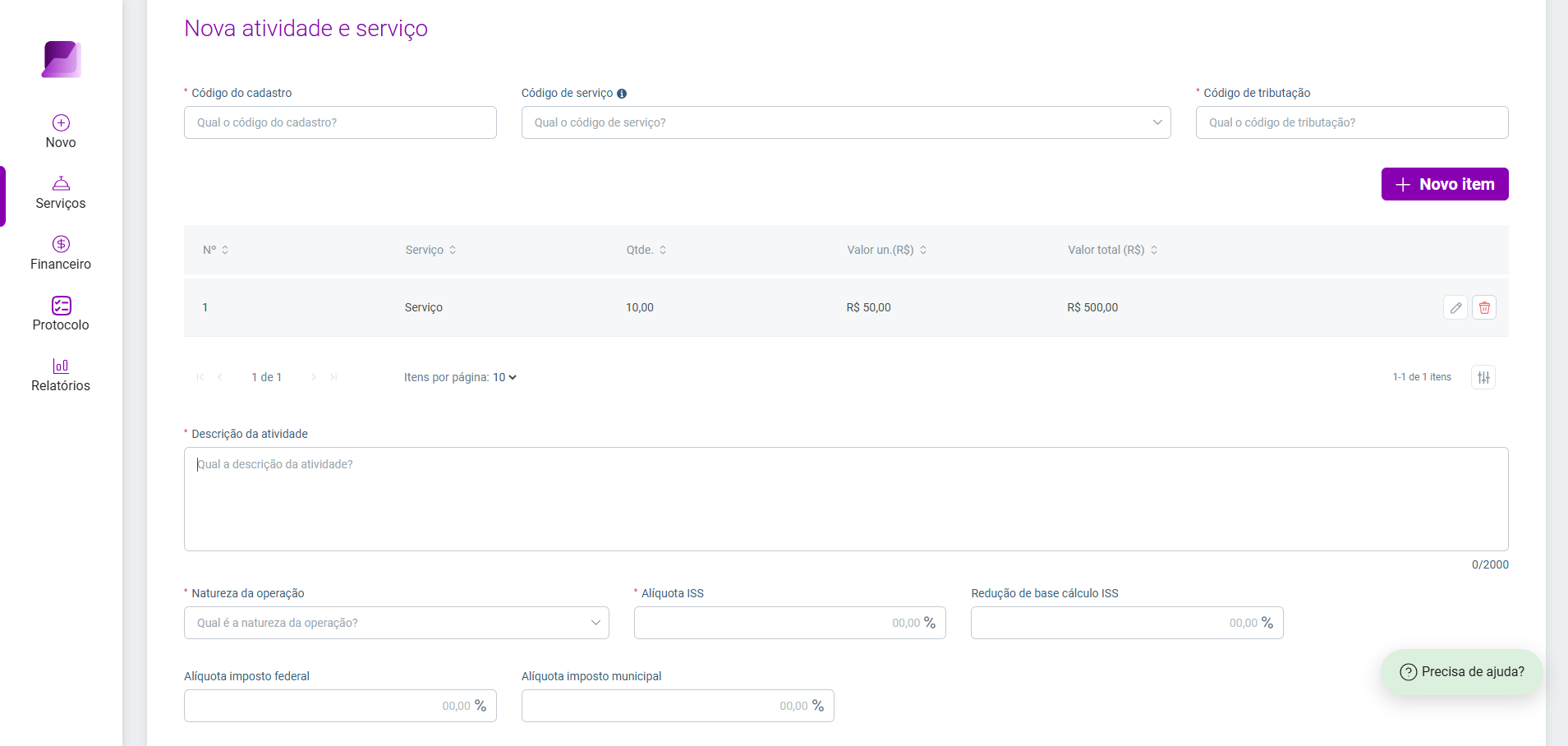
Task: Select the Serviços sidebar menu item
Action: (x=61, y=192)
